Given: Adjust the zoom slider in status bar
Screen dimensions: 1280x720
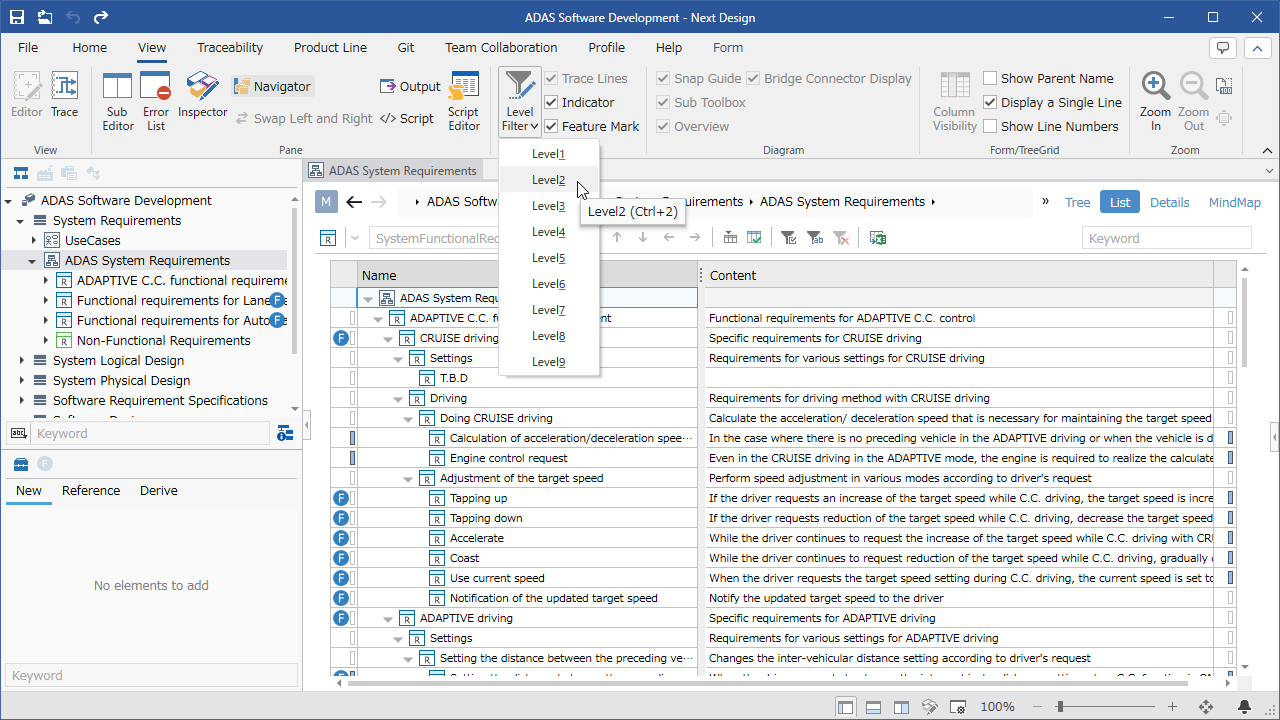Looking at the screenshot, I should pos(1059,706).
